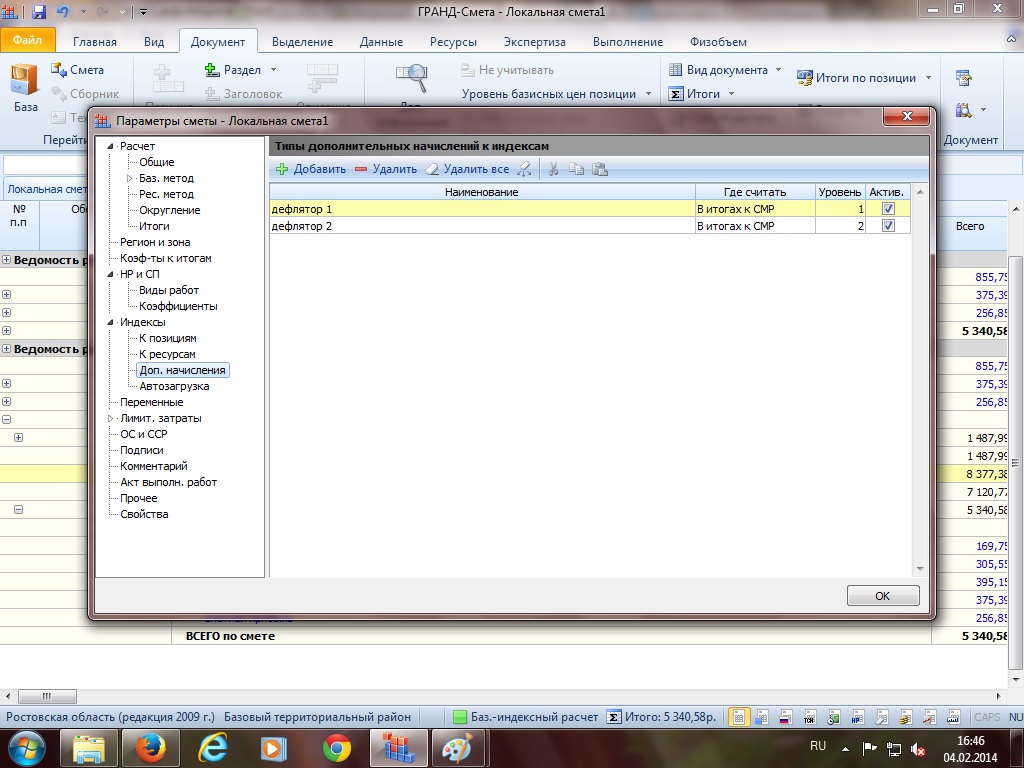Switch to the Экспертиза ribbon tab

[x=535, y=42]
